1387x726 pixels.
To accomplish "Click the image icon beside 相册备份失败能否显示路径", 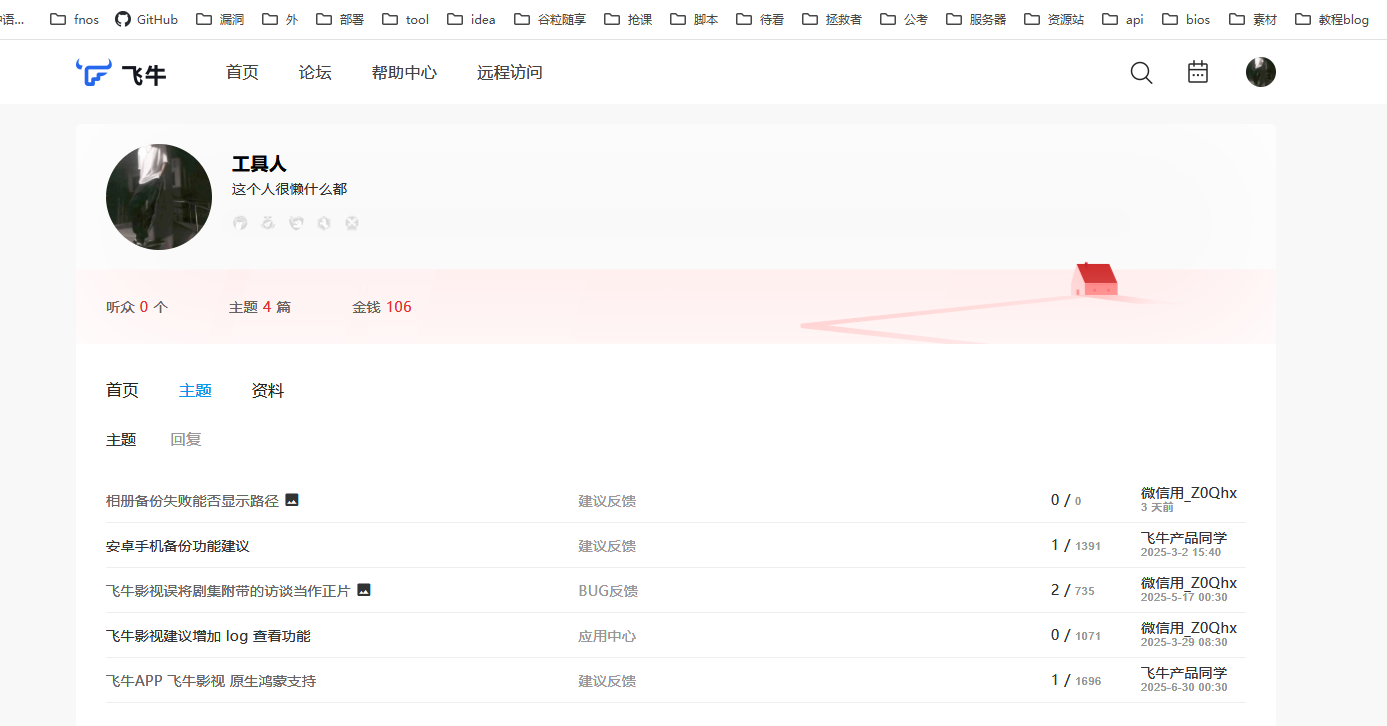I will 292,500.
